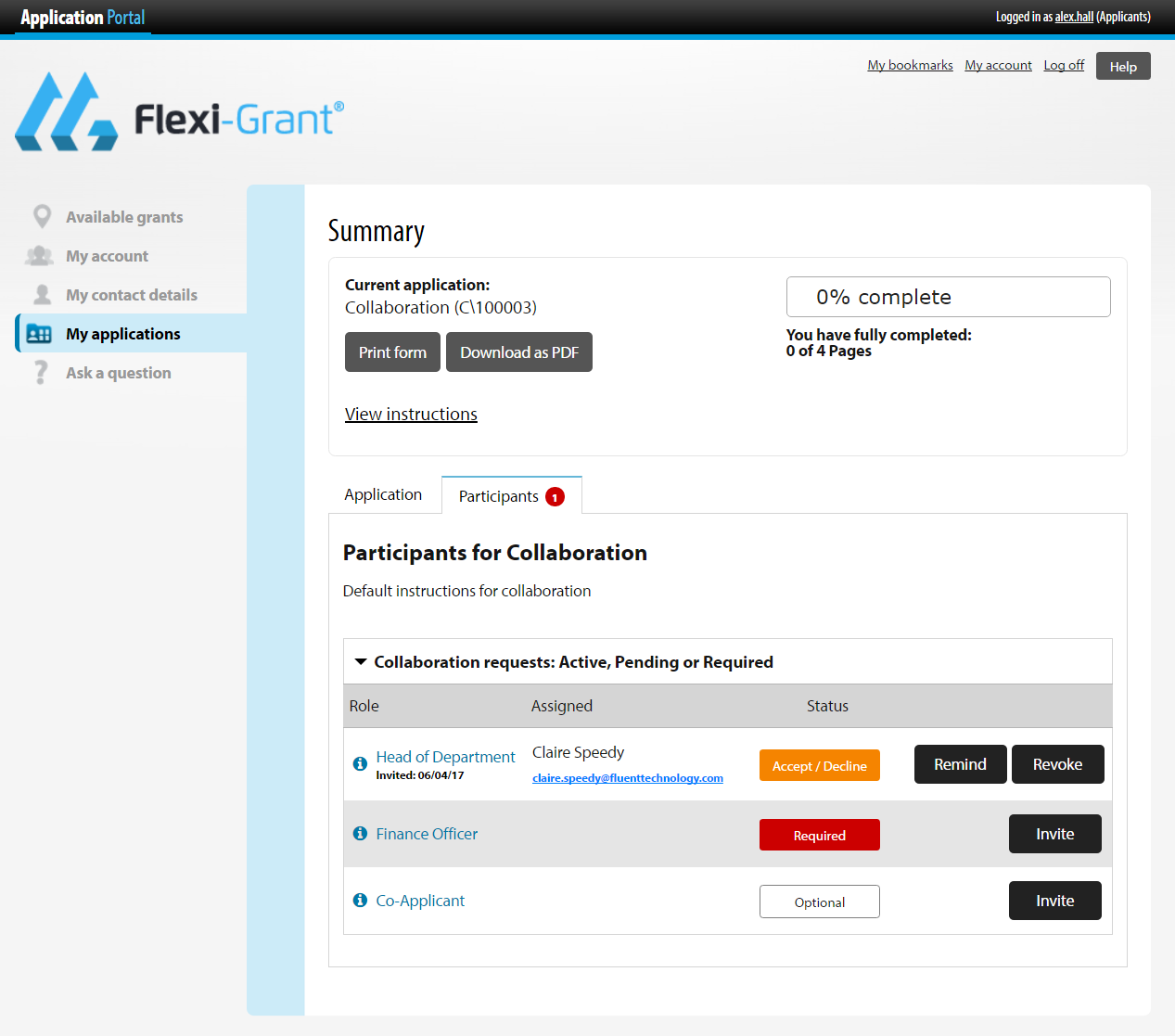Select the Available grants pin icon
The height and width of the screenshot is (1036, 1175).
pyautogui.click(x=43, y=216)
